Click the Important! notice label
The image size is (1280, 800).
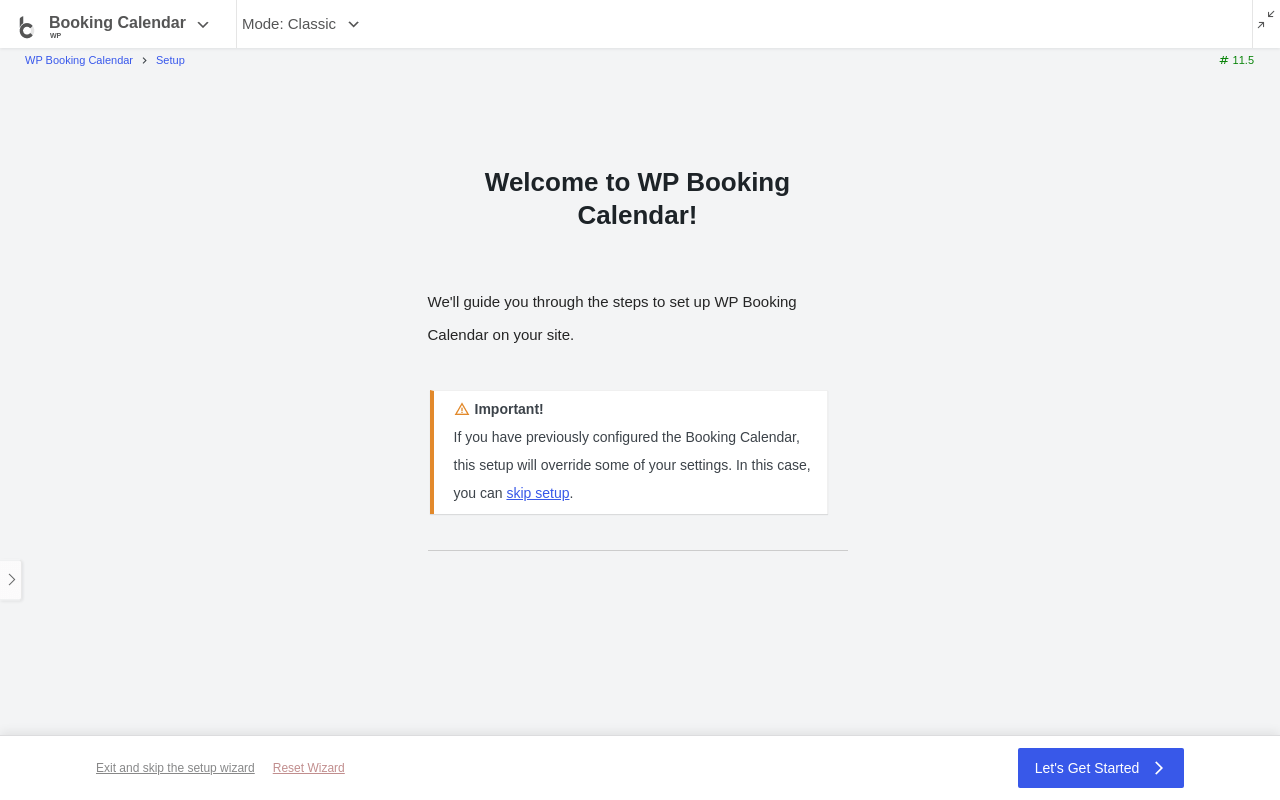click(x=509, y=409)
